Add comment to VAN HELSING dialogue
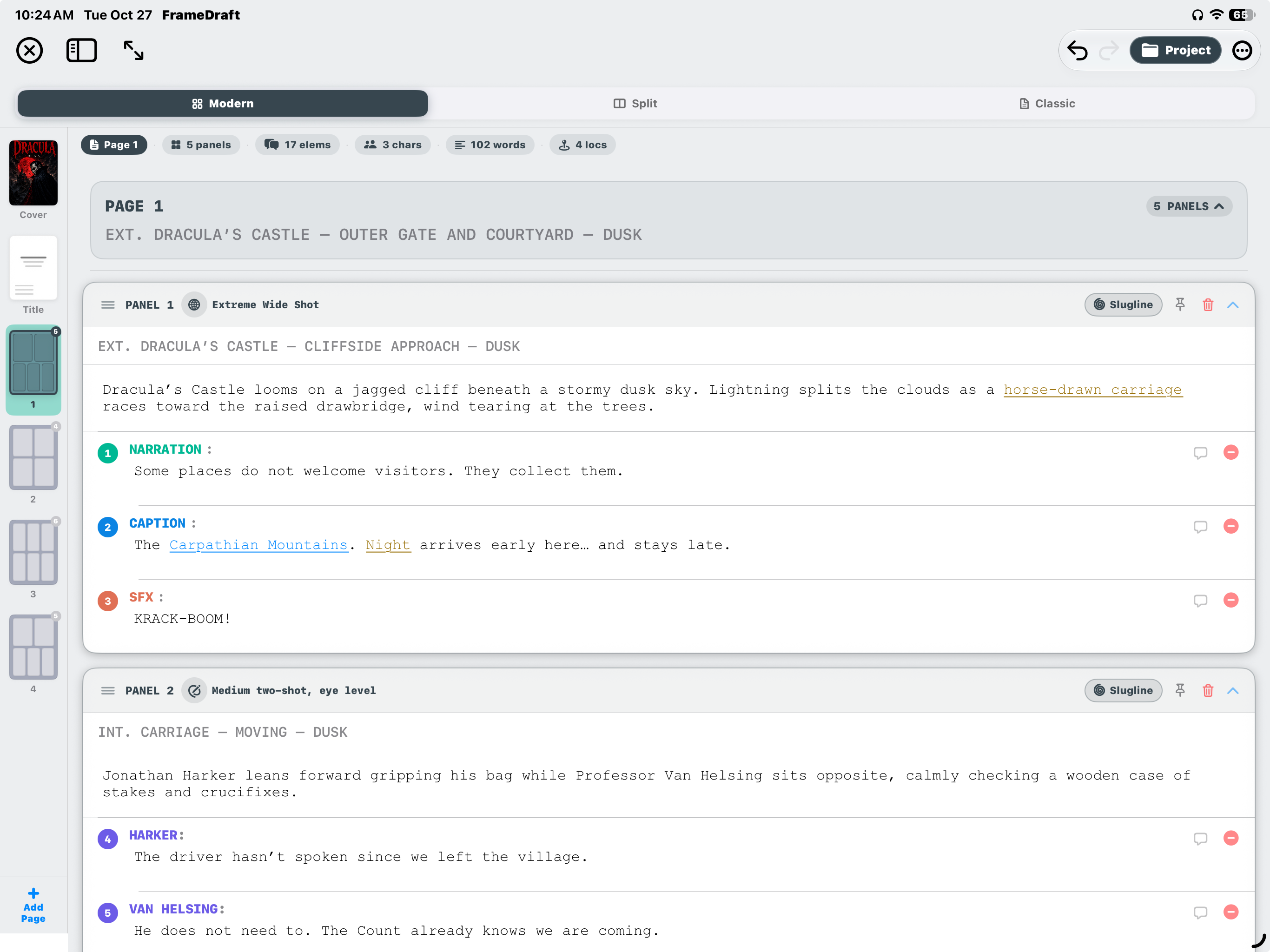The width and height of the screenshot is (1270, 952). click(x=1200, y=913)
